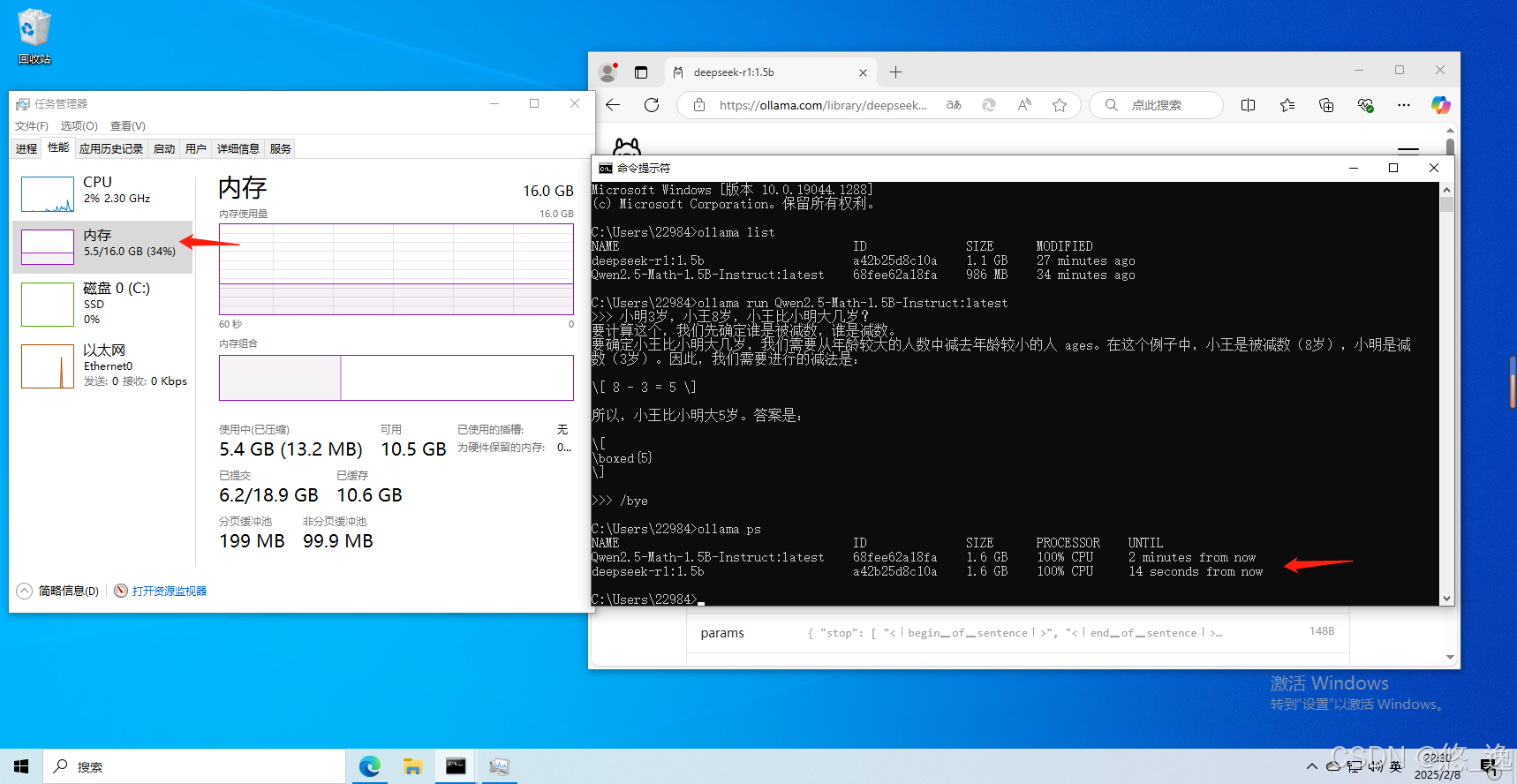Viewport: 1517px width, 784px height.
Task: Click the Edge page scrollbar down arrow
Action: pos(1450,657)
